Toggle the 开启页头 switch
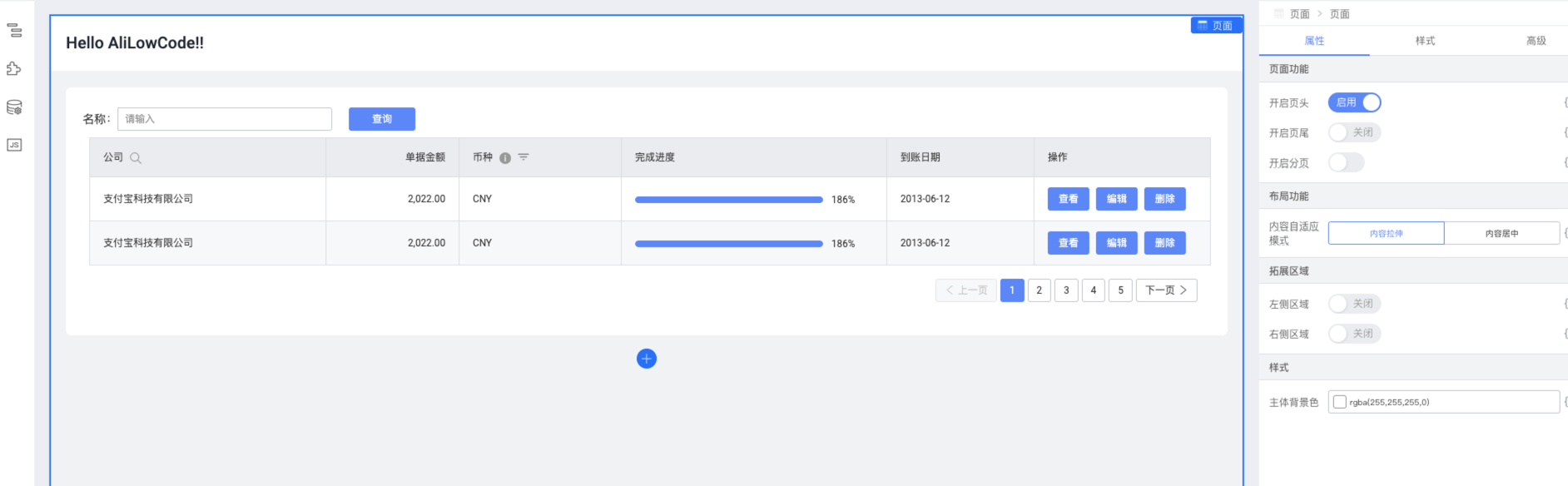 click(x=1355, y=102)
